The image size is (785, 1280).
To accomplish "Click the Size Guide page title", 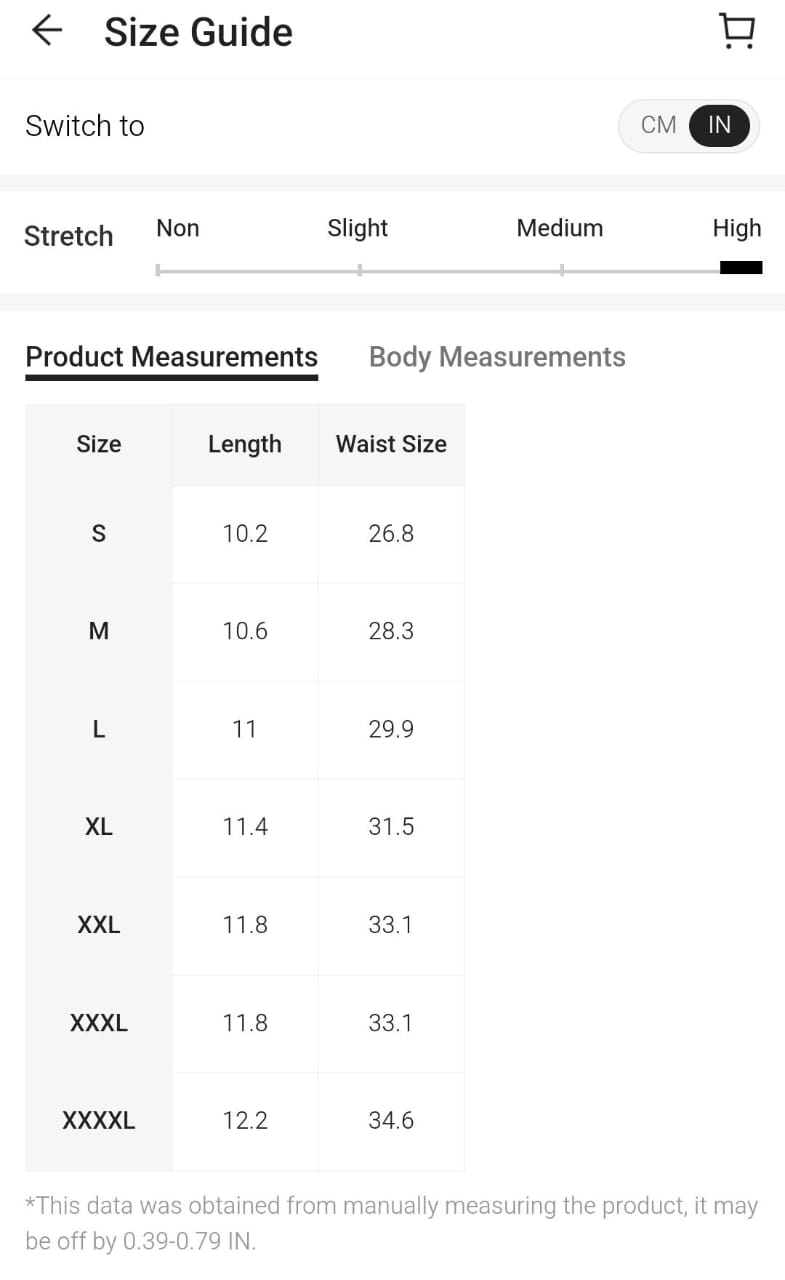I will click(198, 32).
